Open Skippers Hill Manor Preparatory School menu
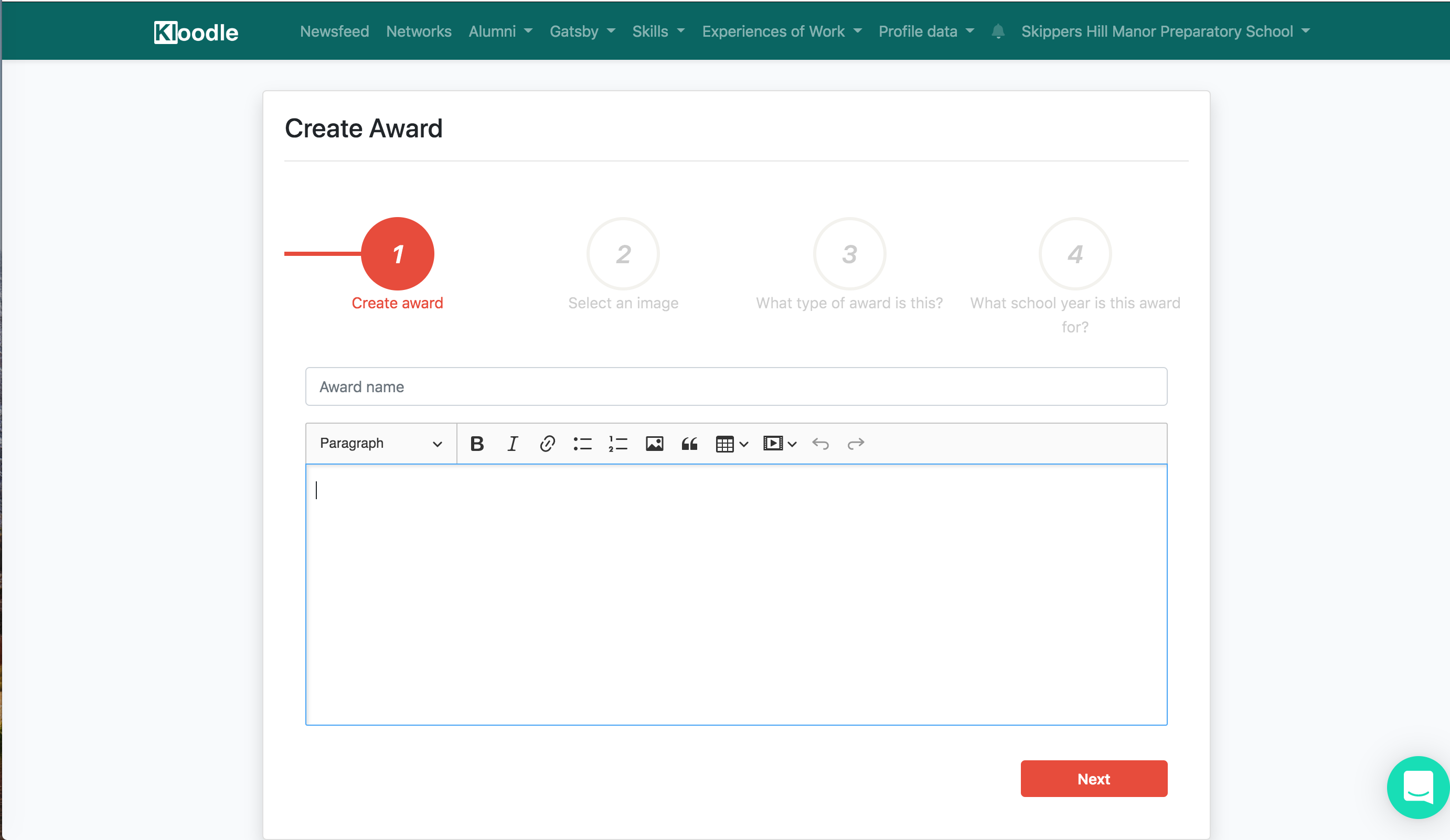 tap(1165, 31)
